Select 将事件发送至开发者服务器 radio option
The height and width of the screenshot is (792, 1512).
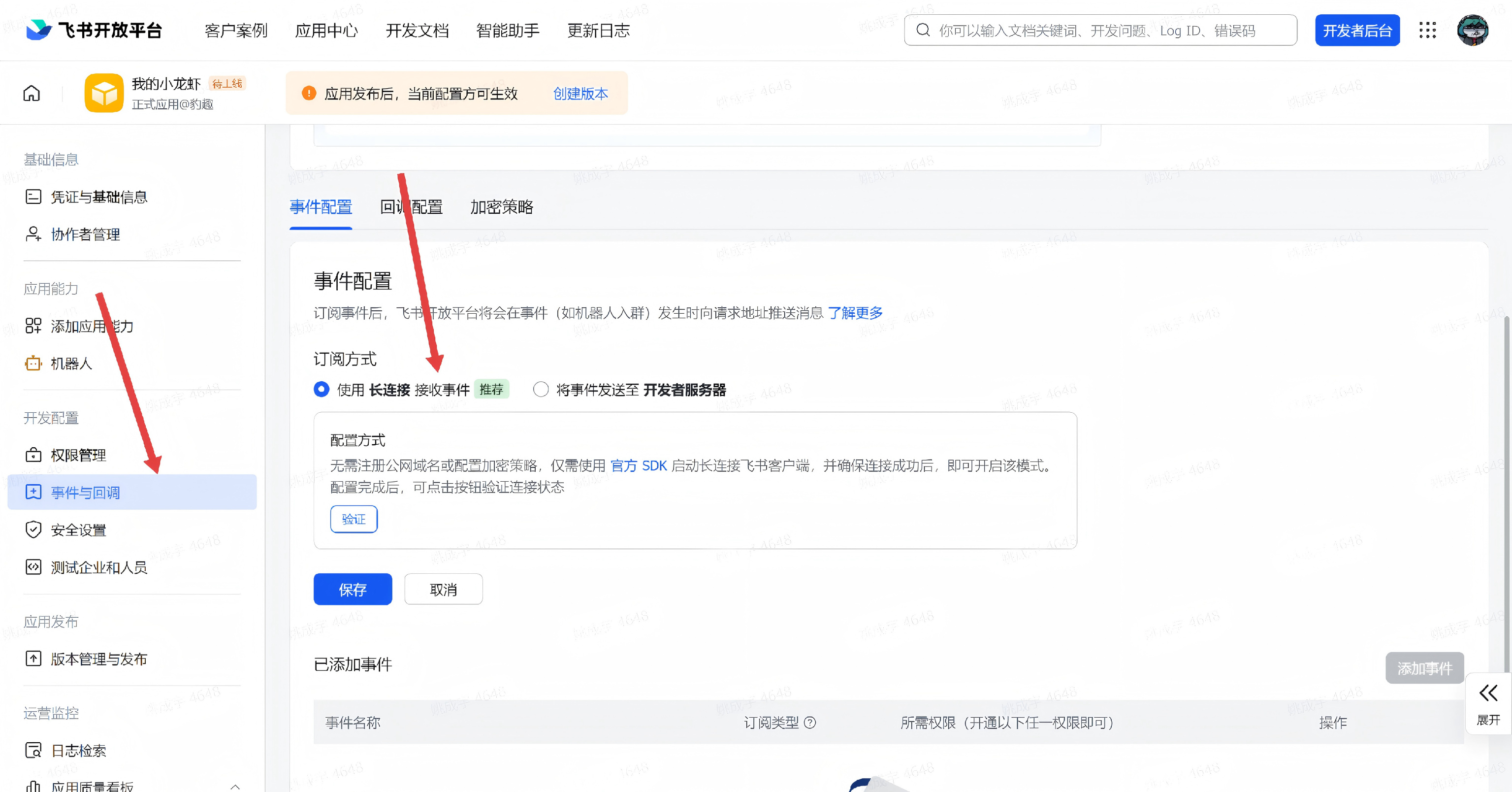point(541,389)
